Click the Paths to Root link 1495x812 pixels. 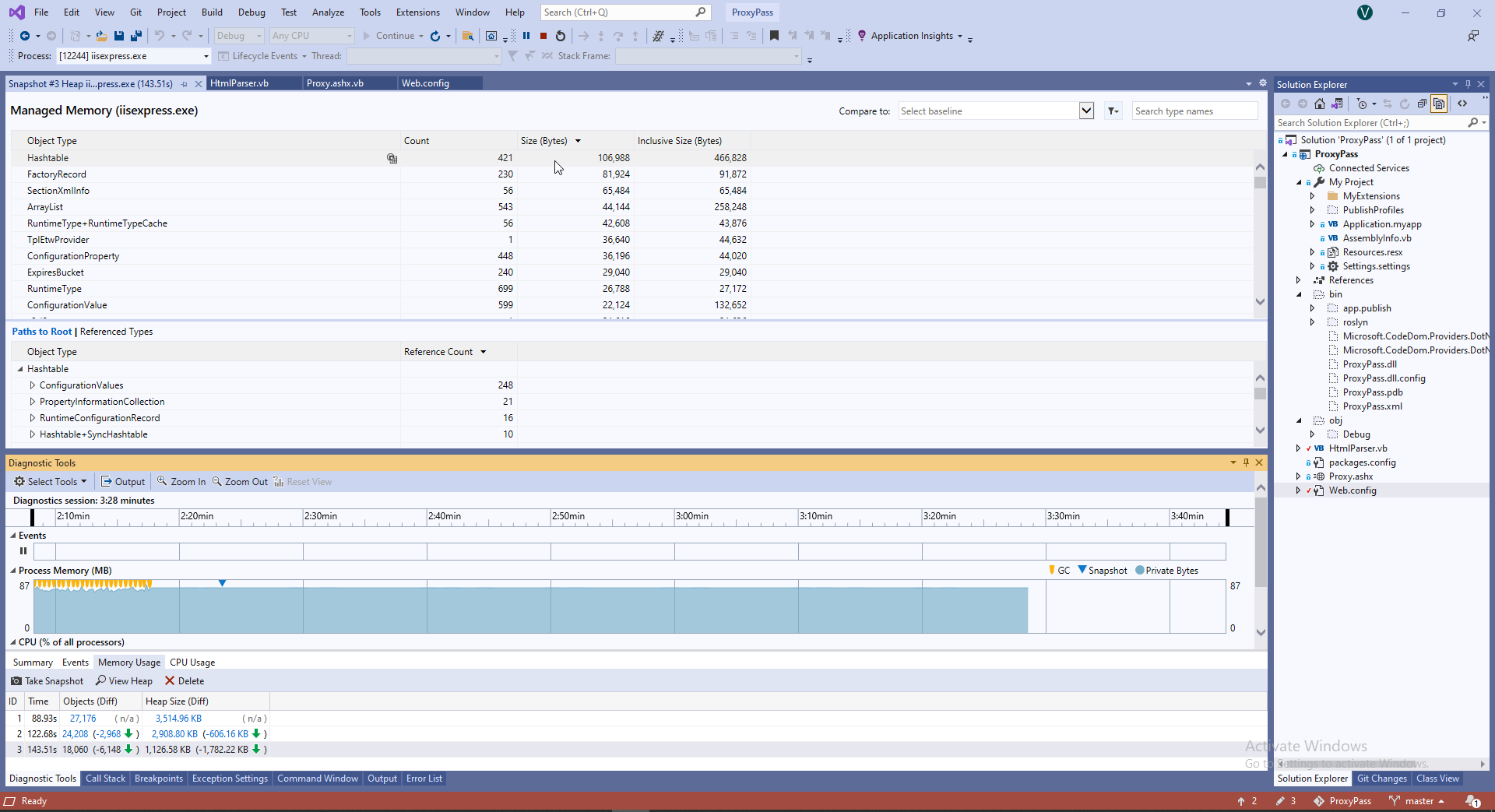tap(42, 332)
